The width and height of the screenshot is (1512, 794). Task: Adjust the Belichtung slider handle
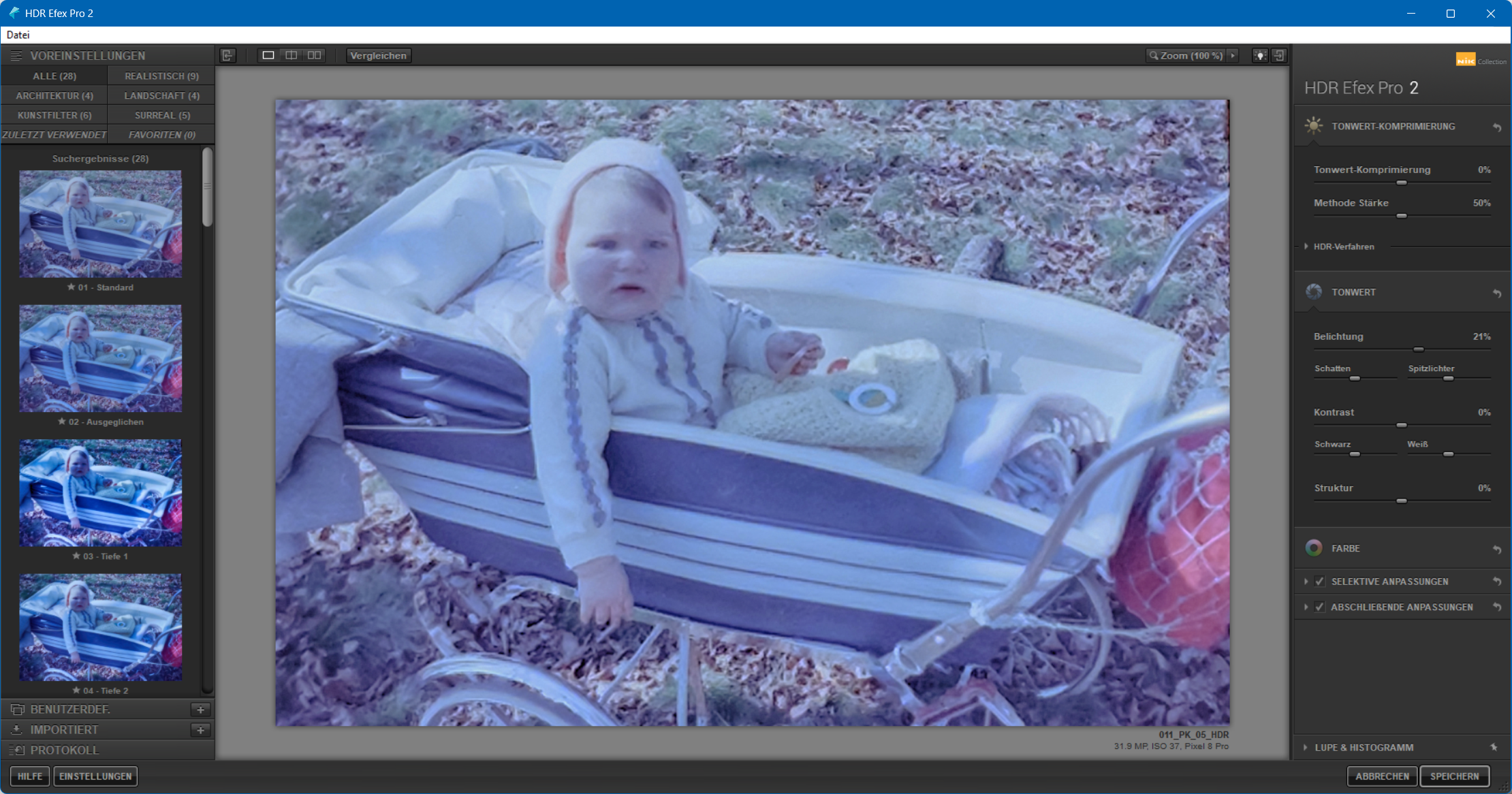click(1418, 349)
